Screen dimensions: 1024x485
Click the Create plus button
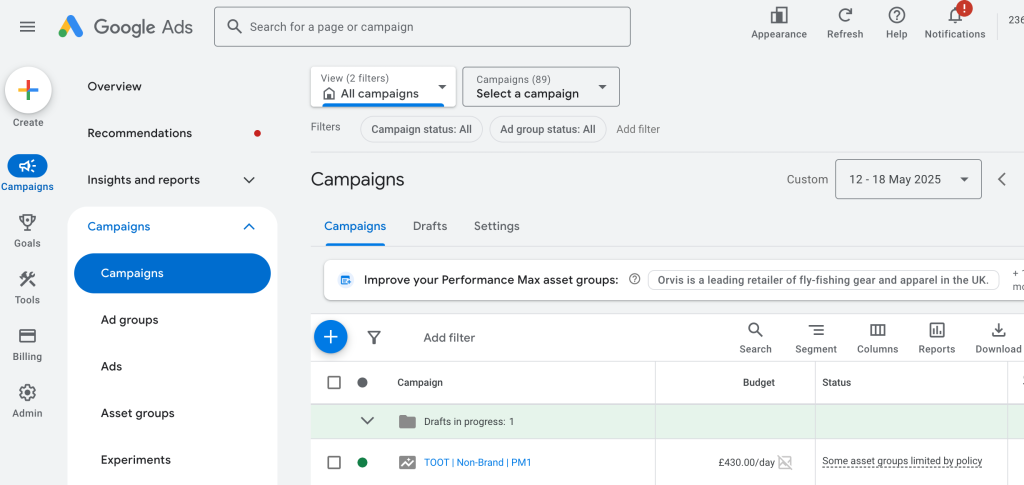coord(28,90)
